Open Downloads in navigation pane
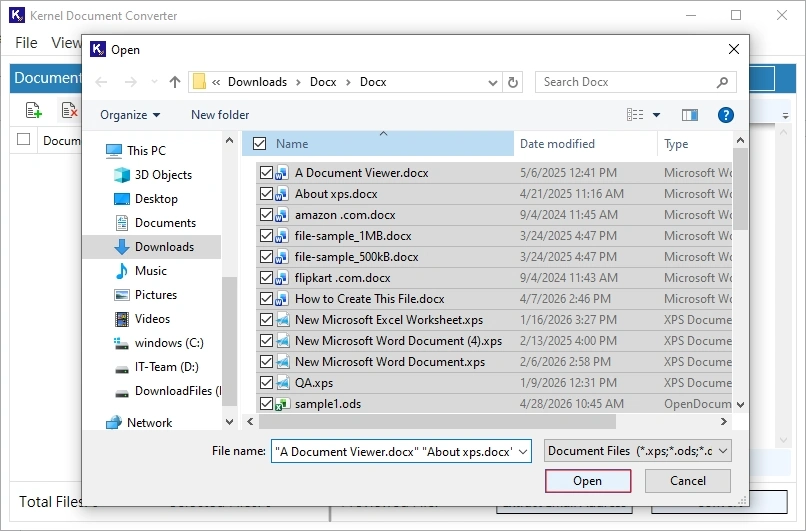Viewport: 806px width, 531px height. (x=154, y=247)
